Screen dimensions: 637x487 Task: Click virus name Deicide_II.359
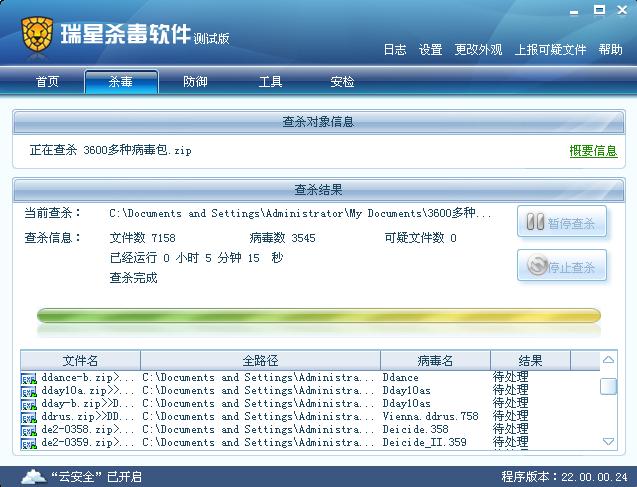tap(424, 443)
